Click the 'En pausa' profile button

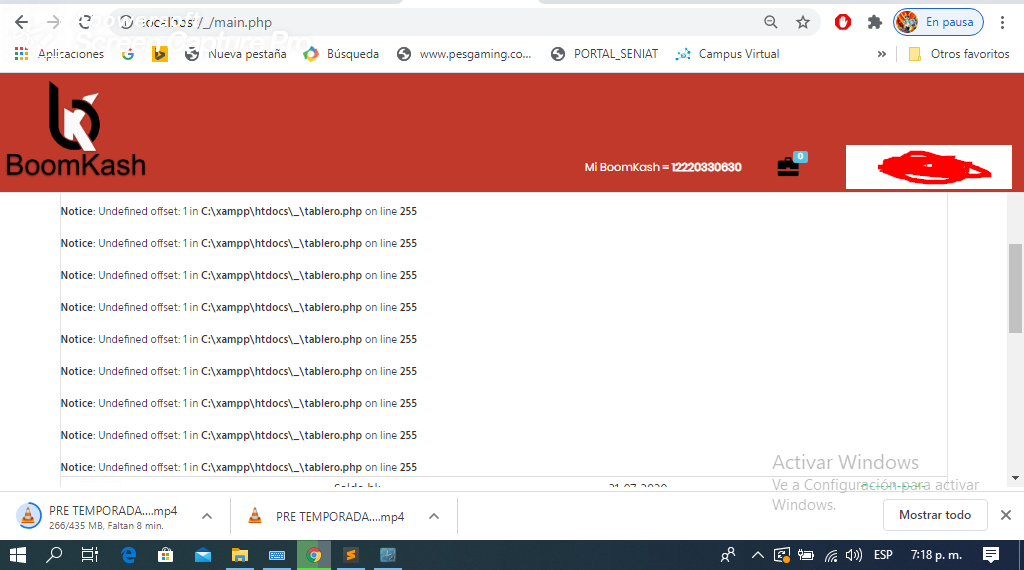coord(938,22)
